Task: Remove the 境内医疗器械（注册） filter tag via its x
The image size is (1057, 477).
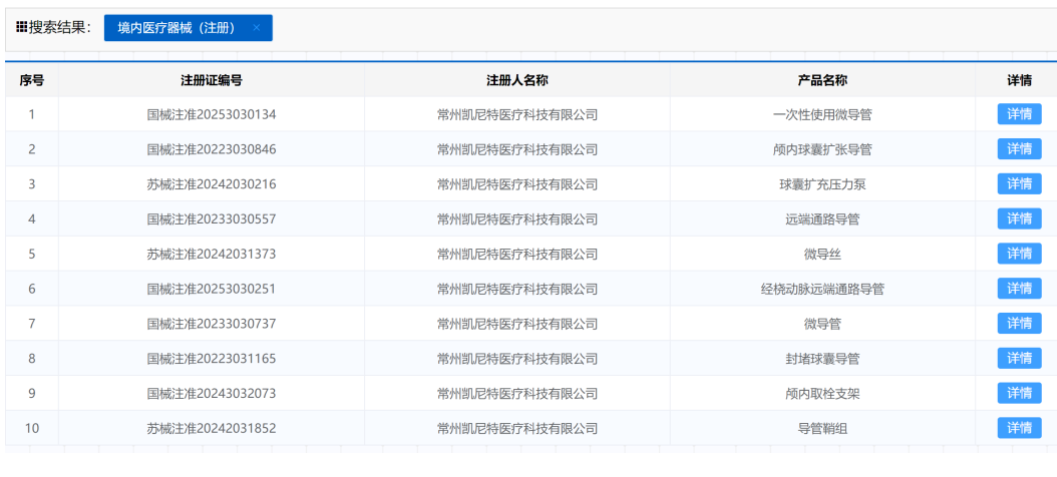Action: pyautogui.click(x=256, y=28)
